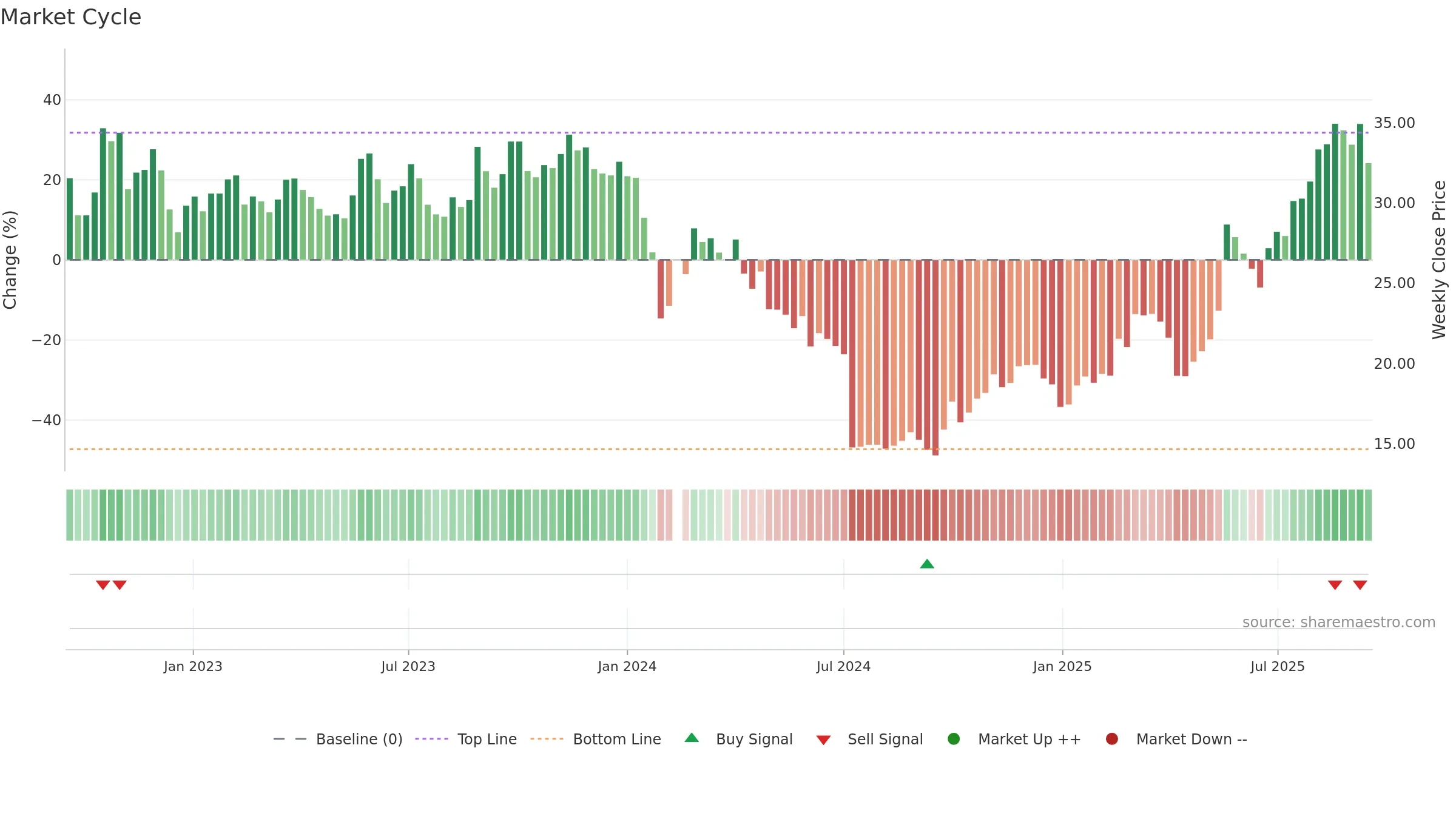
Task: Click the 40 tick on Change axis
Action: pos(52,99)
